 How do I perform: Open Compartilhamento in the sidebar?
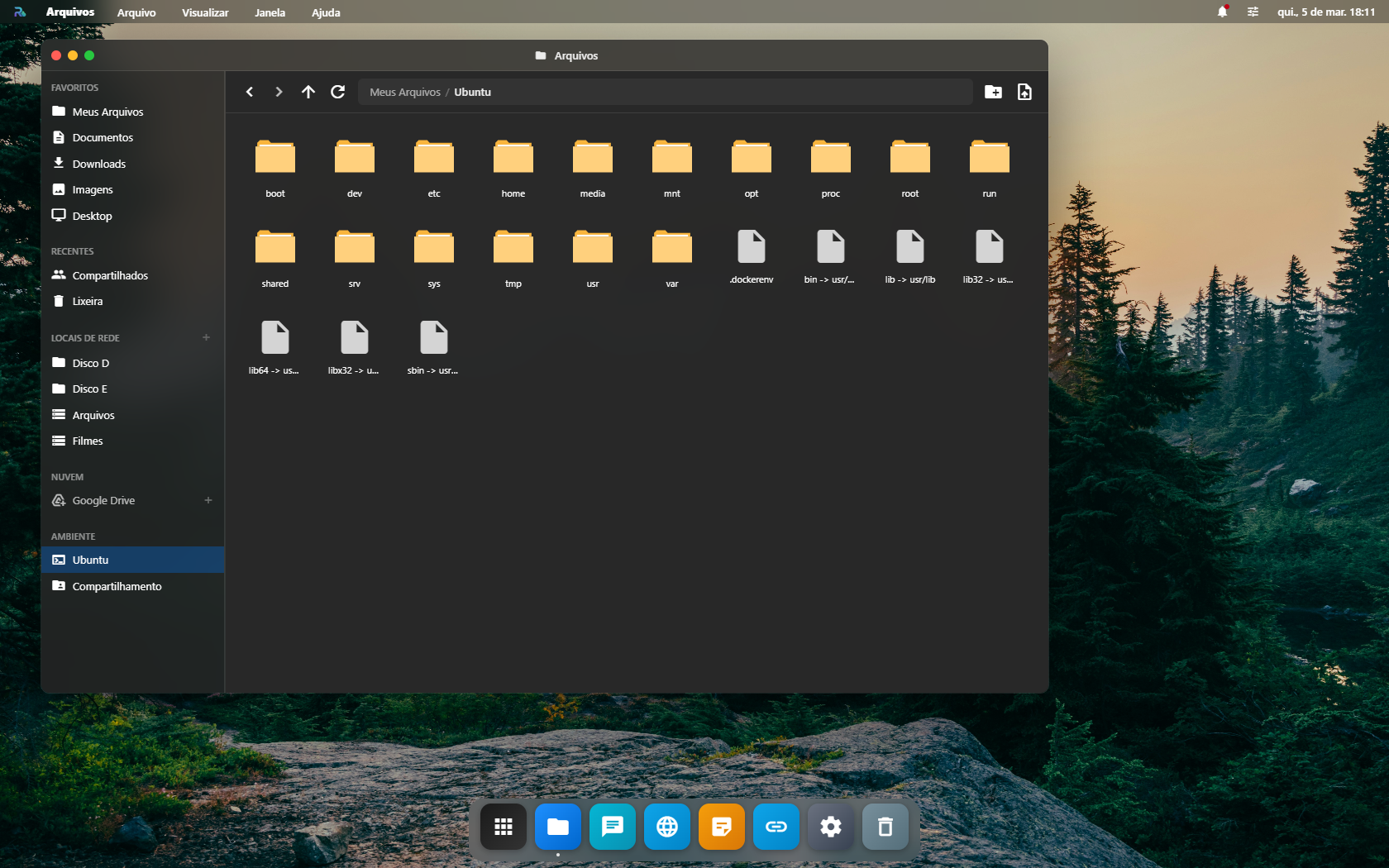tap(117, 586)
